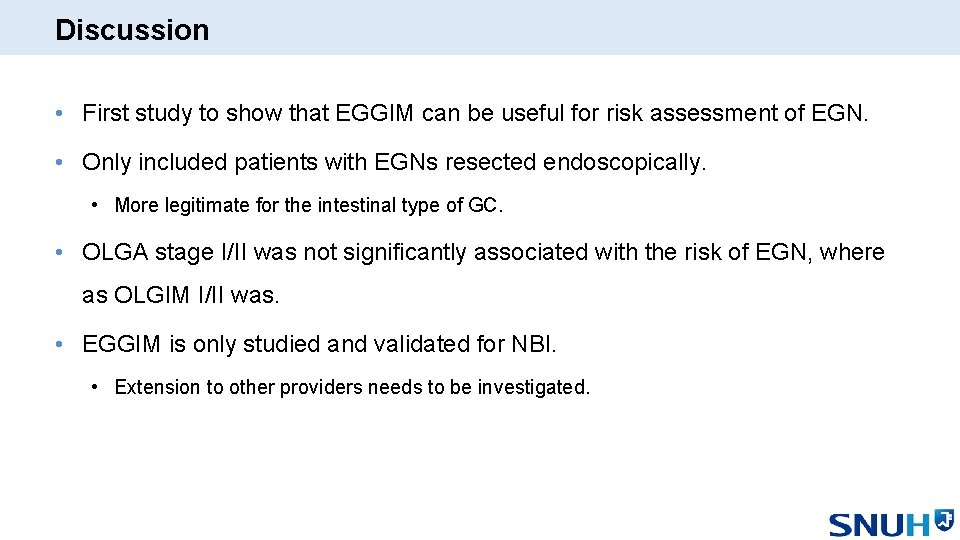Click the "More legitimate for the intestinal type" sub-bullet
The height and width of the screenshot is (540, 960).
pos(309,206)
